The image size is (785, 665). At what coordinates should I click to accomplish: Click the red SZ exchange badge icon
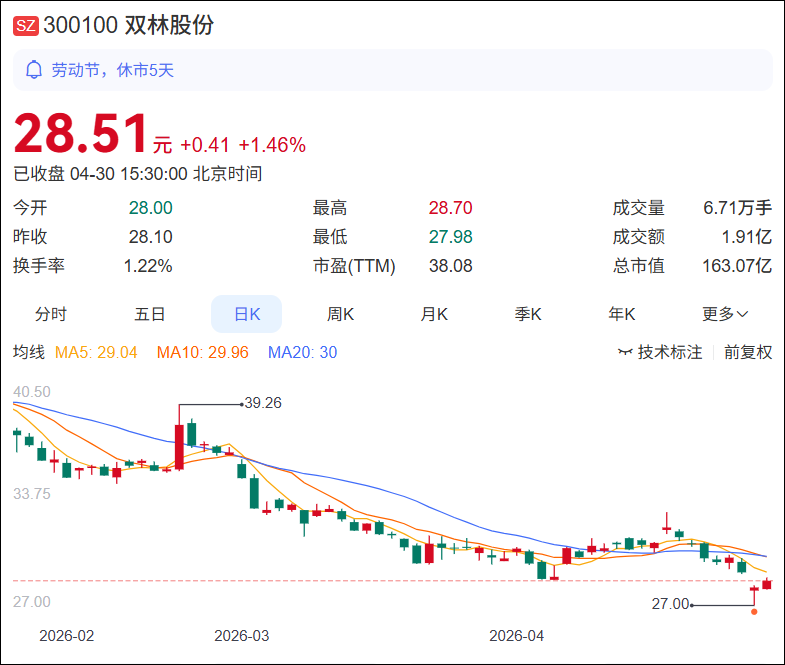pyautogui.click(x=26, y=26)
